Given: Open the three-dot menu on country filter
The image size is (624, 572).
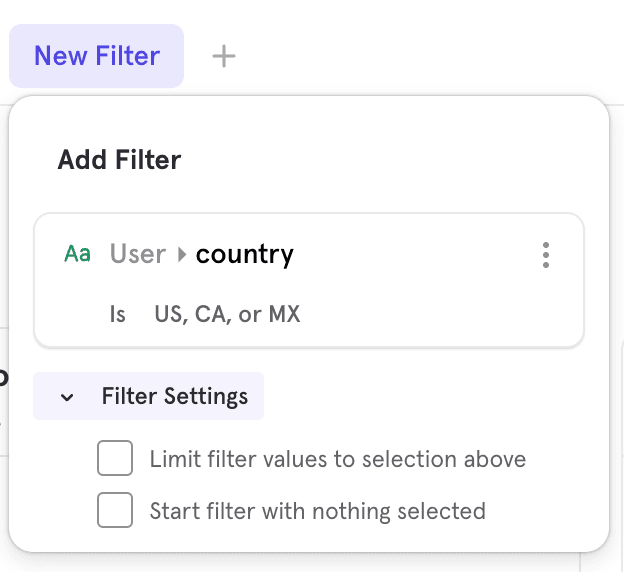Looking at the screenshot, I should [x=546, y=255].
